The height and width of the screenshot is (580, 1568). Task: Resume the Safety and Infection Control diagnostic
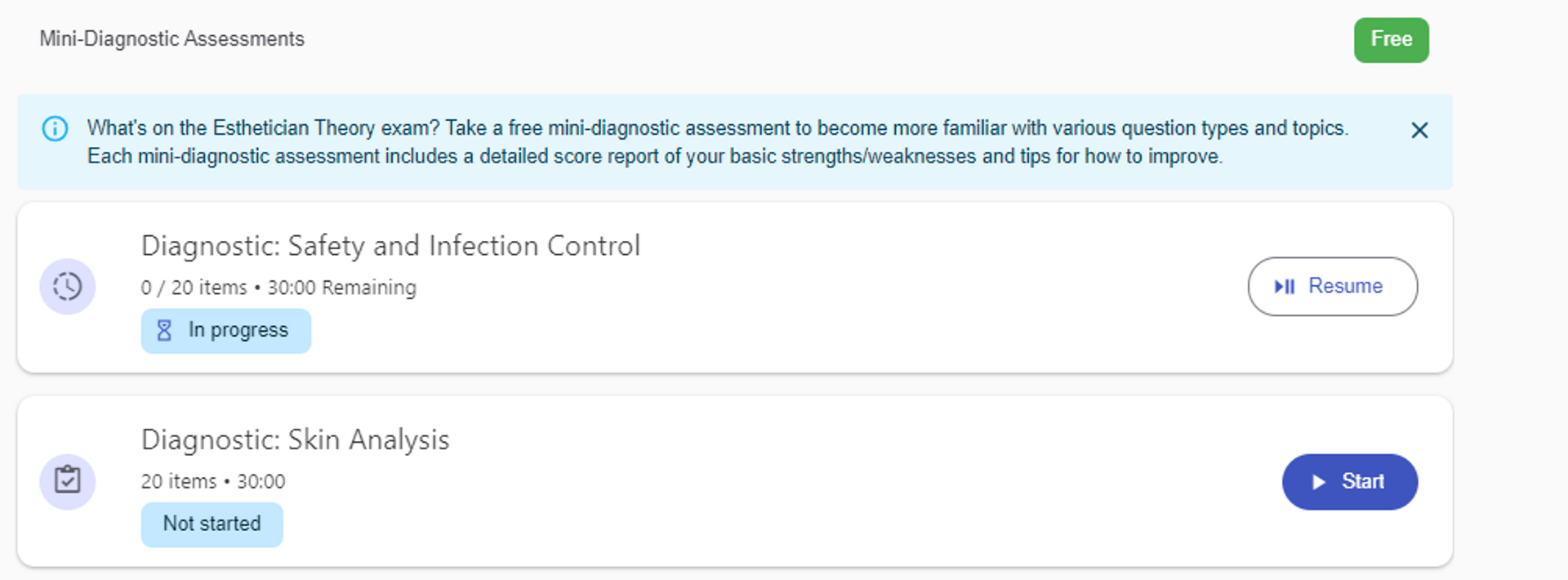[1333, 287]
